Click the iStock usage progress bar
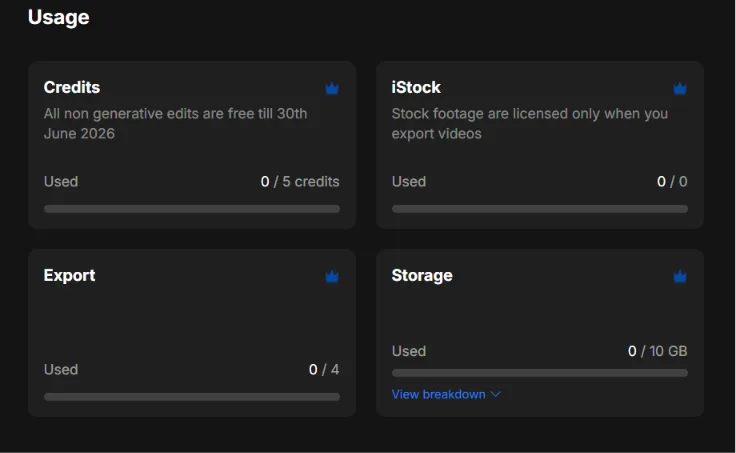 pos(540,209)
